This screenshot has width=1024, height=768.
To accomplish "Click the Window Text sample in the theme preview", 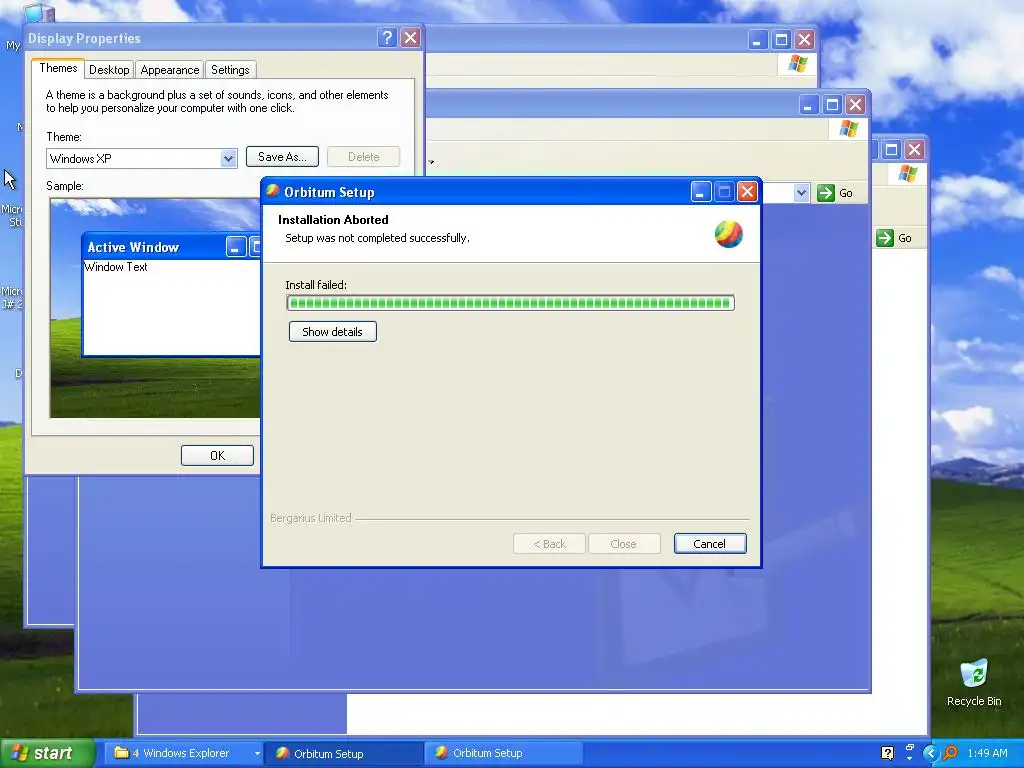I will click(116, 266).
